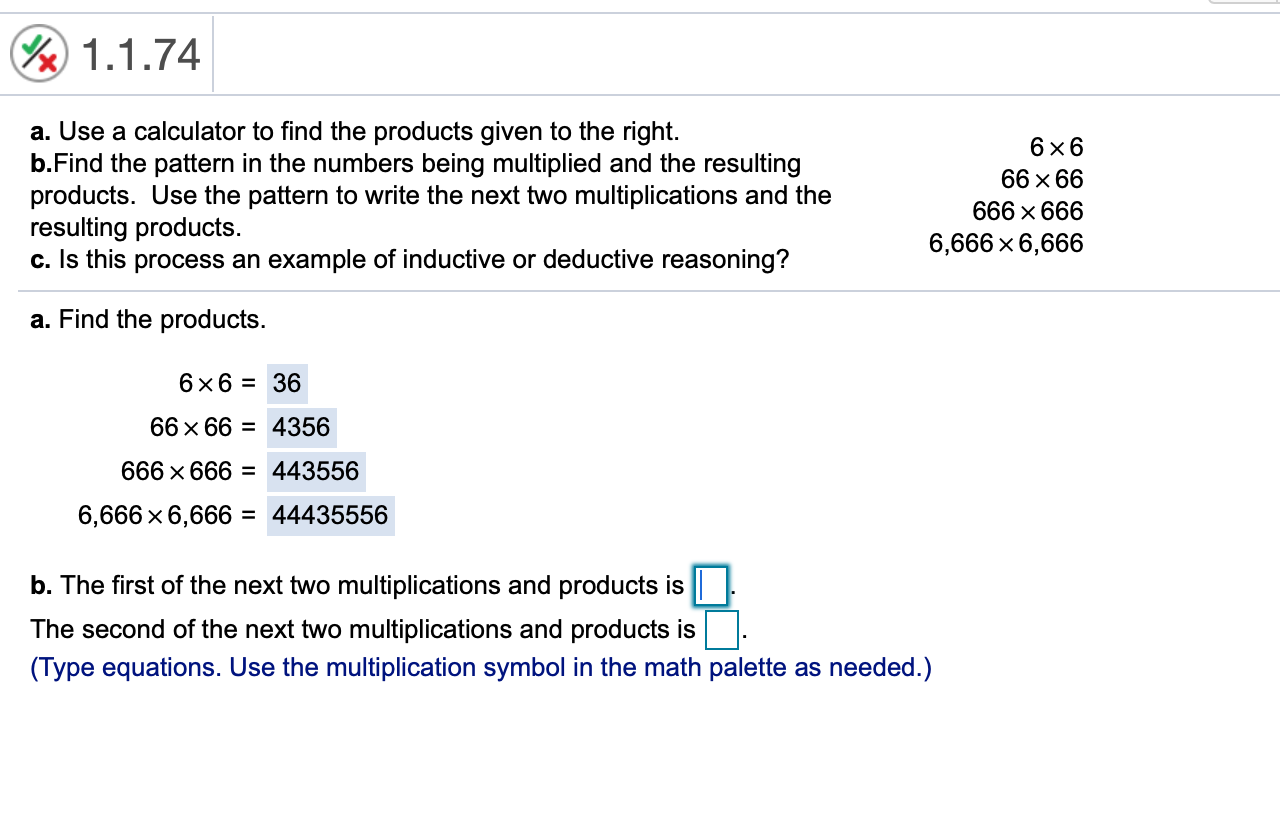Click the "66×66 =" label beside answer 4356
This screenshot has height=830, width=1280.
(x=203, y=427)
